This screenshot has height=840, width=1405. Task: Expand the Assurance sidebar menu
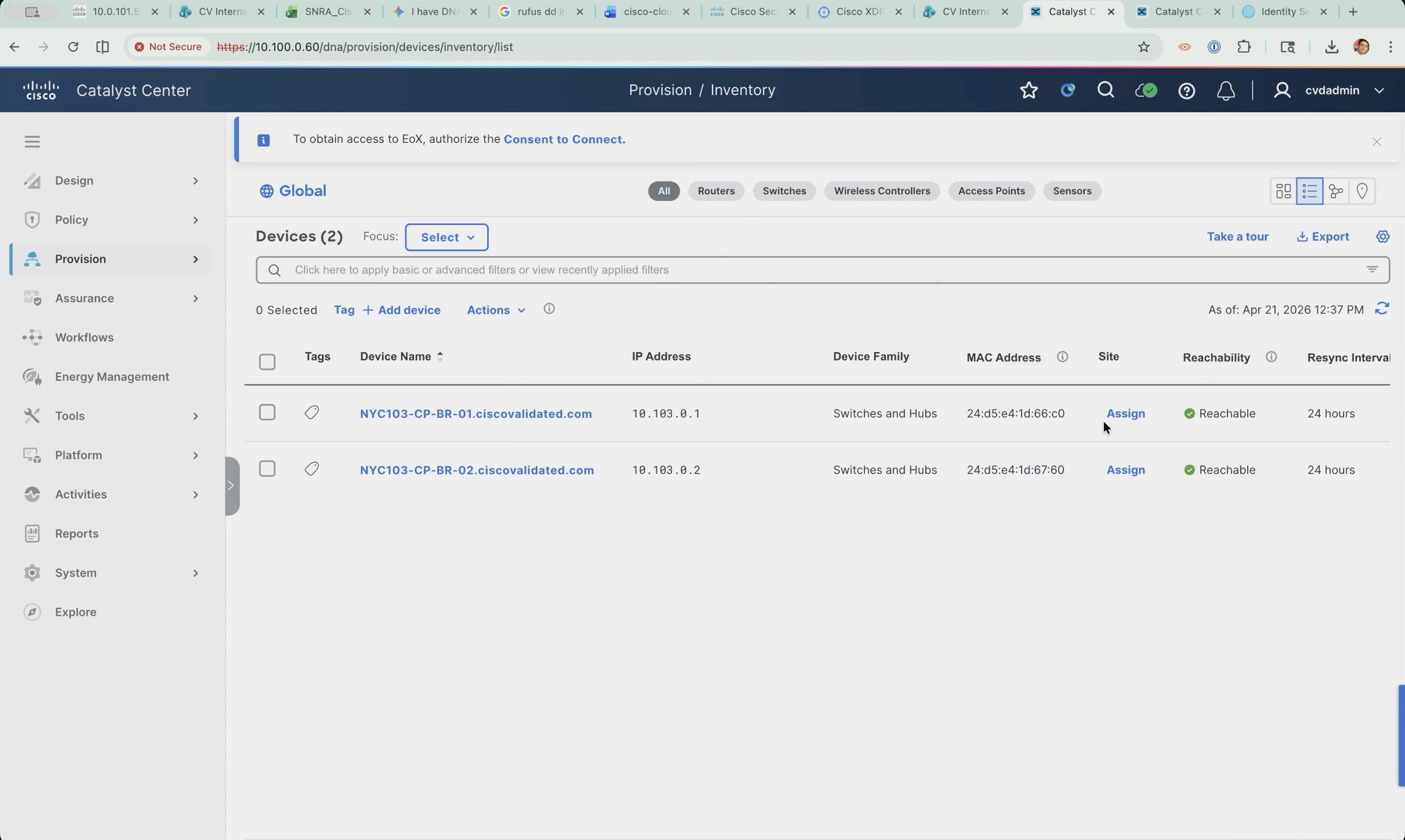coord(111,298)
